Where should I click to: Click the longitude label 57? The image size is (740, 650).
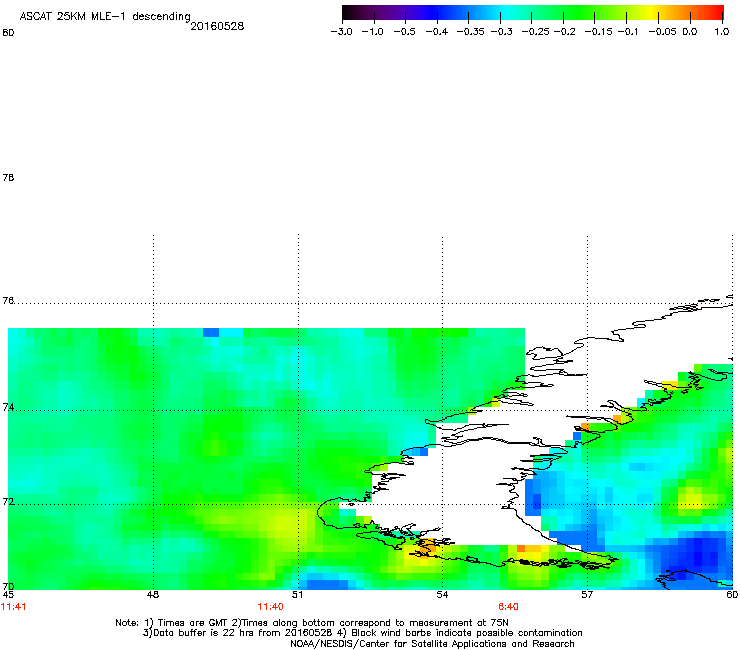tap(587, 595)
